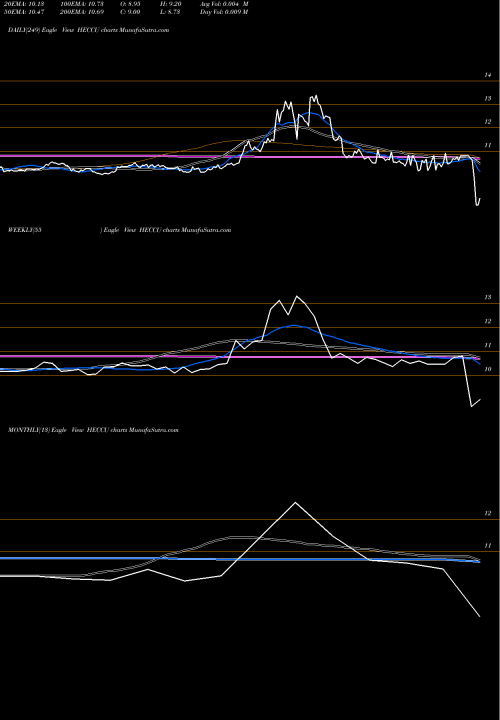Screen dimensions: 500x720
Task: Click the 12 price label on weekly chart
Action: tap(488, 321)
